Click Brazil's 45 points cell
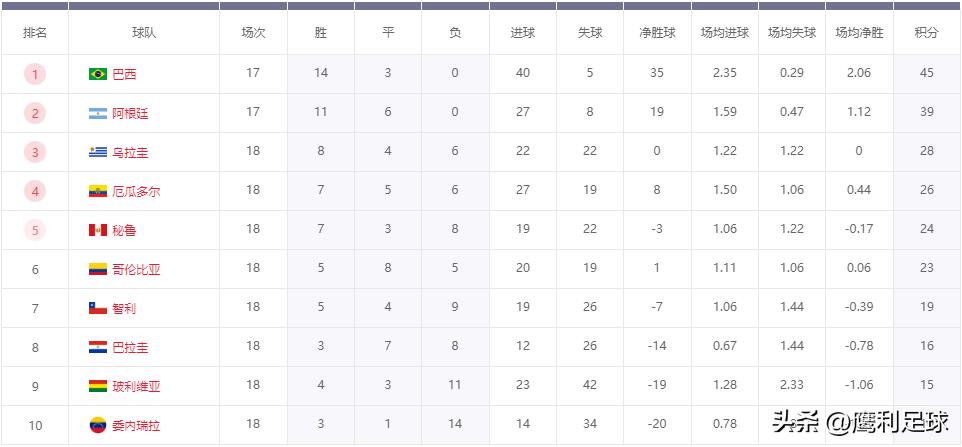Viewport: 962px width, 447px height. (x=927, y=74)
